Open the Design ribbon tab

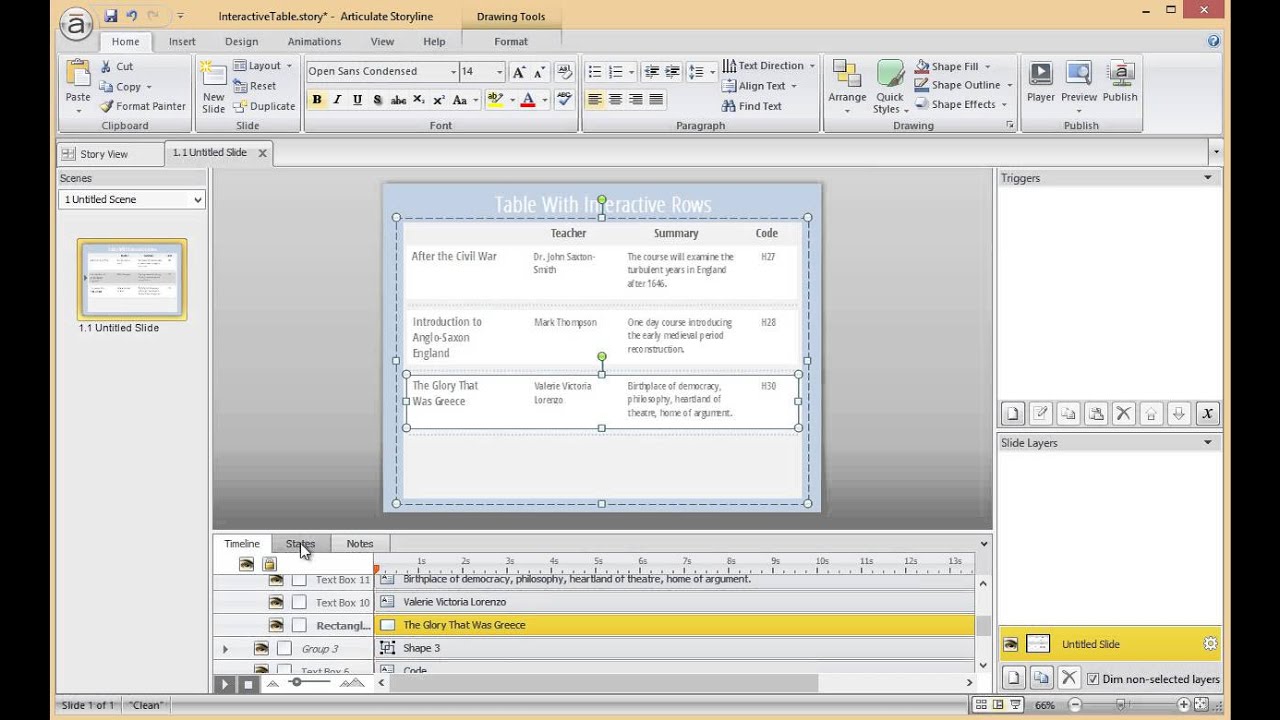241,42
